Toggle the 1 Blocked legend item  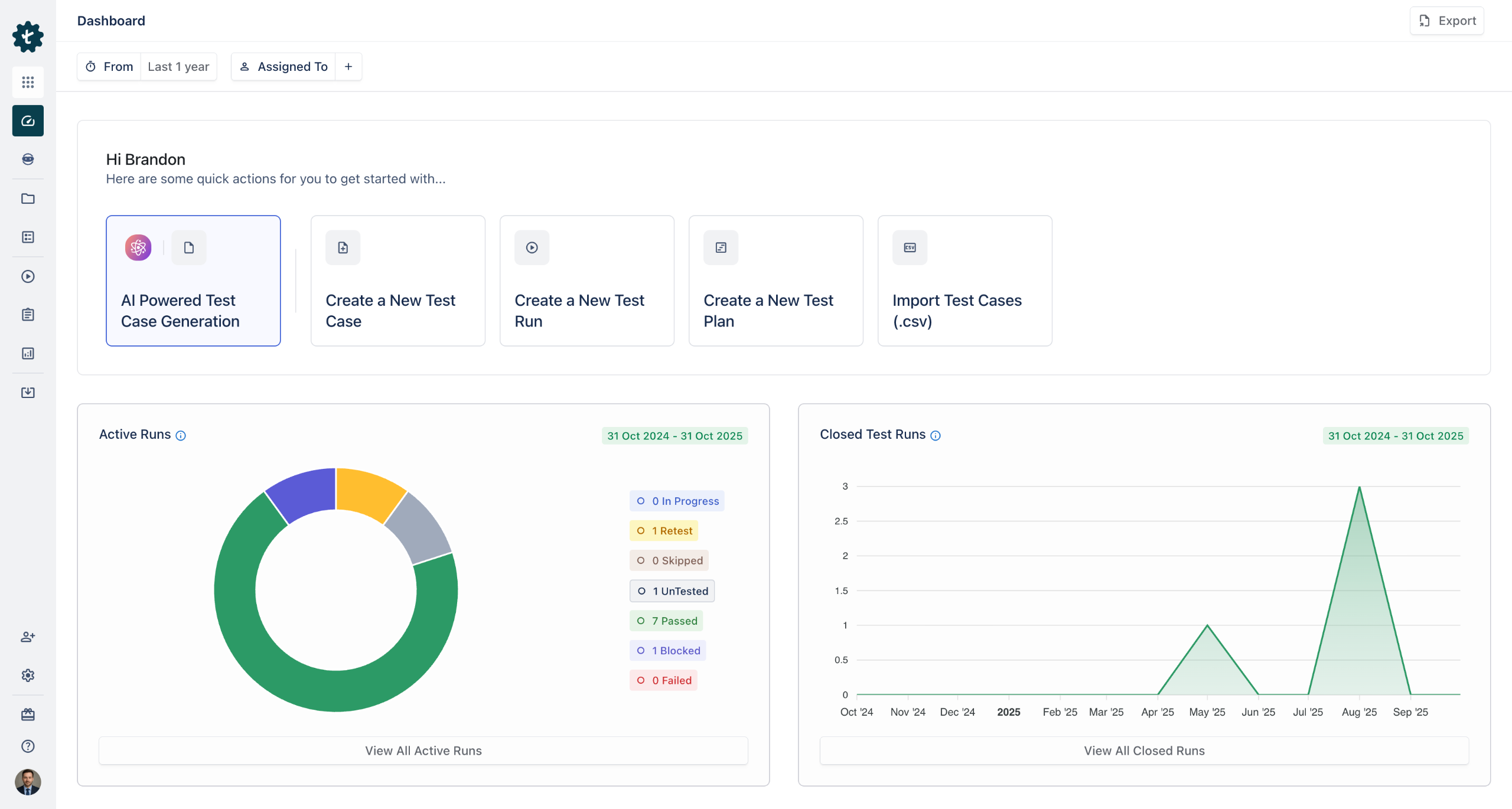667,650
